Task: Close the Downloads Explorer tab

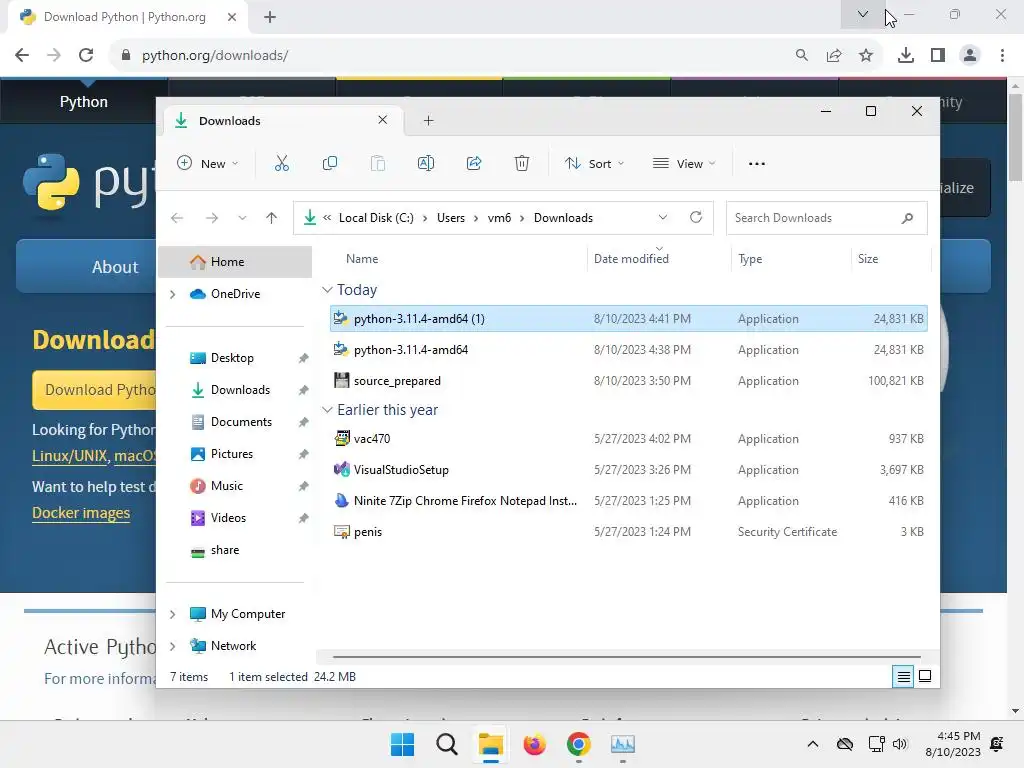Action: pos(383,120)
